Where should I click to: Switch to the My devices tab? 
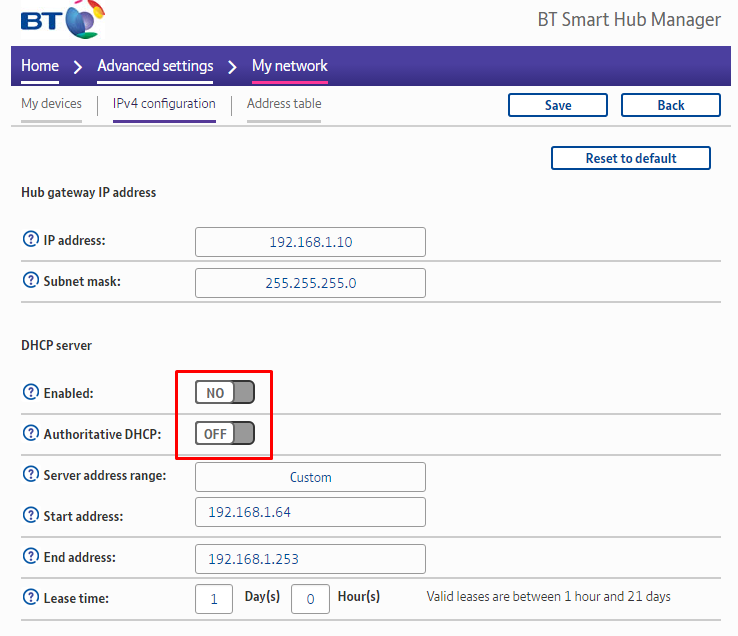pyautogui.click(x=51, y=104)
